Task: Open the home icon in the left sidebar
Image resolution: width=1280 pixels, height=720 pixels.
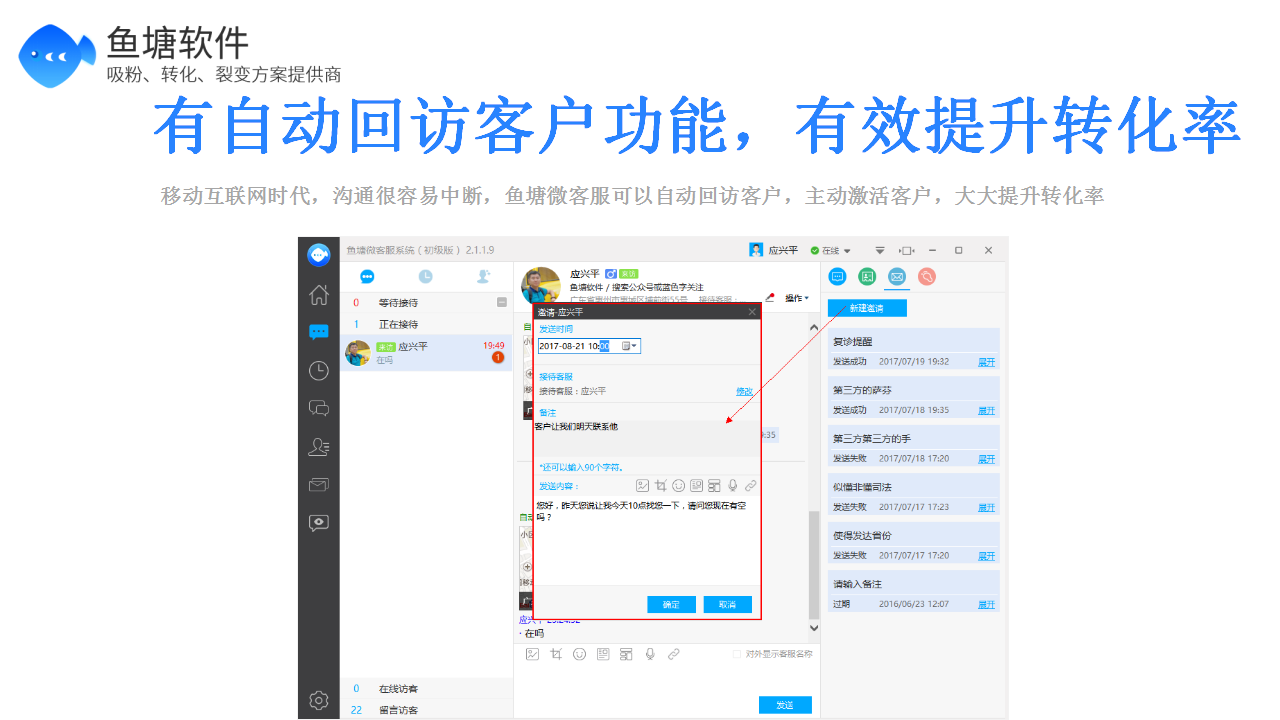Action: click(x=319, y=295)
